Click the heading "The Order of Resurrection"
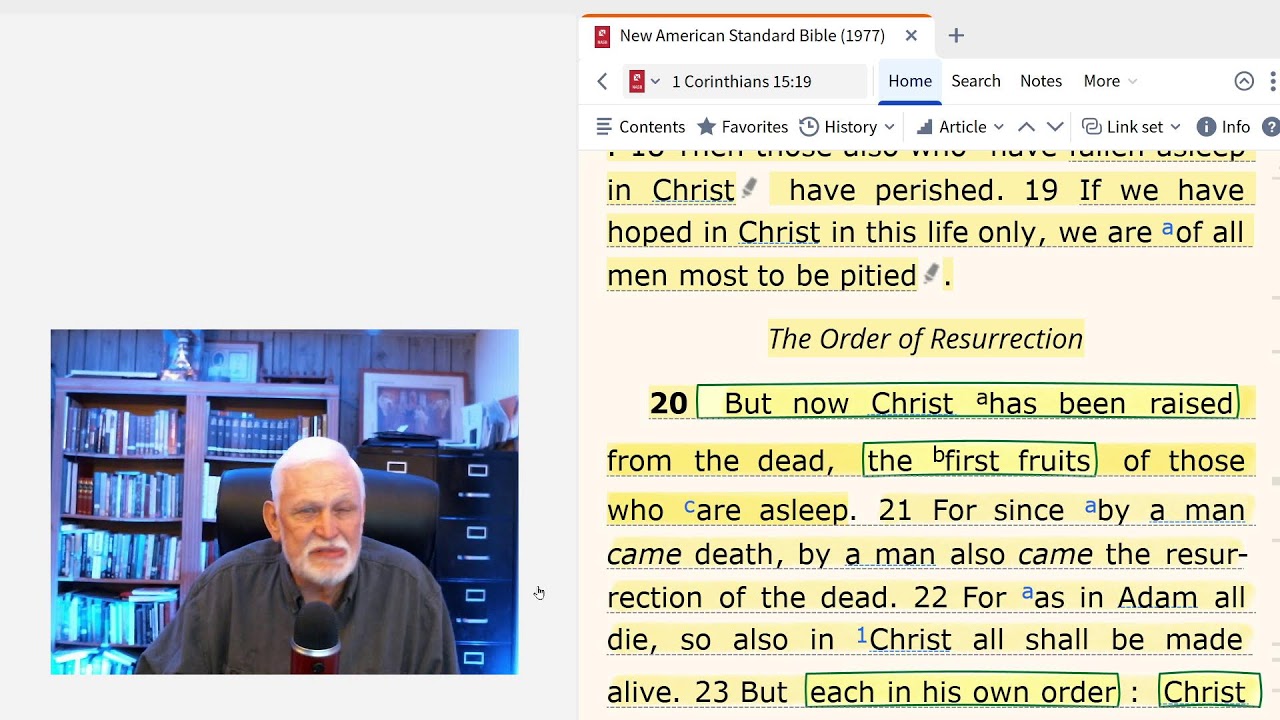This screenshot has height=720, width=1280. pyautogui.click(x=925, y=339)
